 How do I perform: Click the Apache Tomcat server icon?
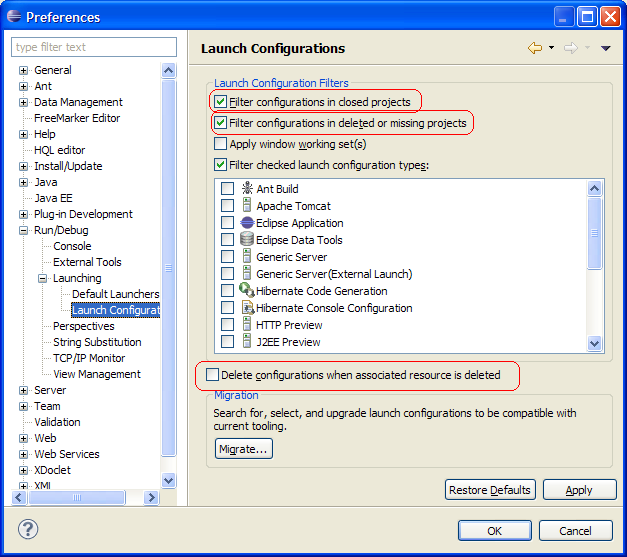coord(247,205)
